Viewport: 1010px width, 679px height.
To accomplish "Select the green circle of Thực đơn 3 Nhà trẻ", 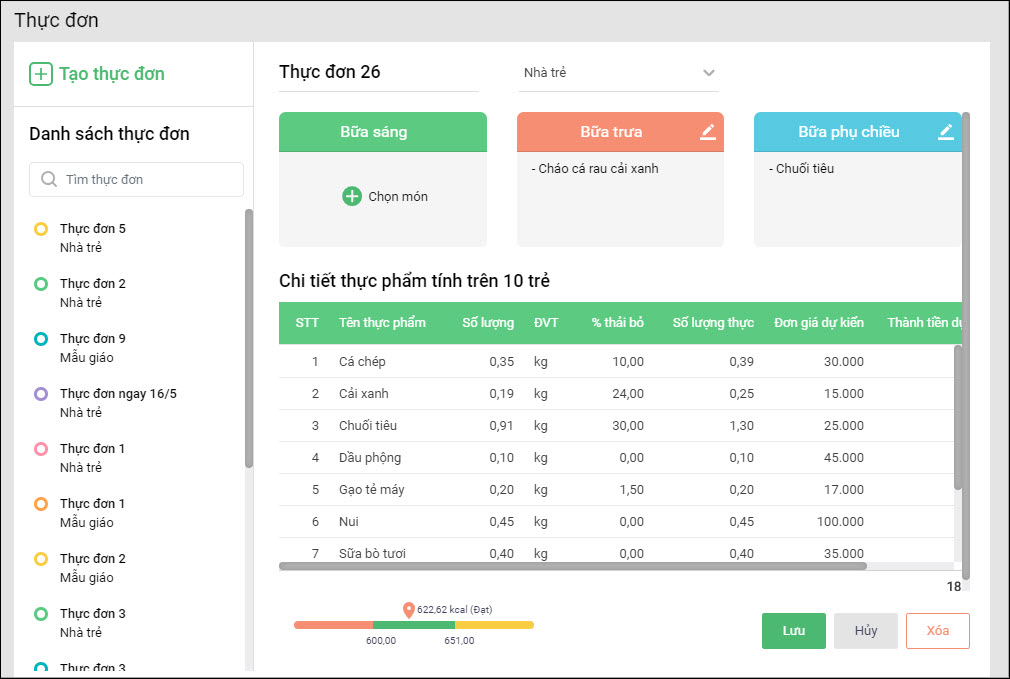I will (41, 614).
